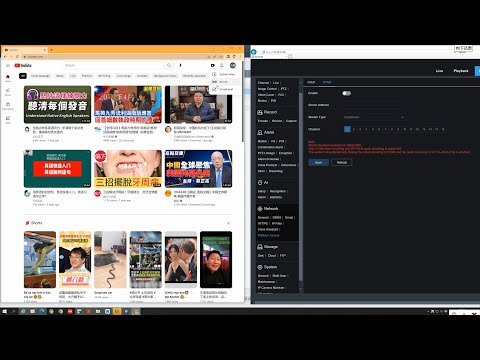Click the taskbar search icon
The width and height of the screenshot is (480, 360).
click(x=14, y=311)
